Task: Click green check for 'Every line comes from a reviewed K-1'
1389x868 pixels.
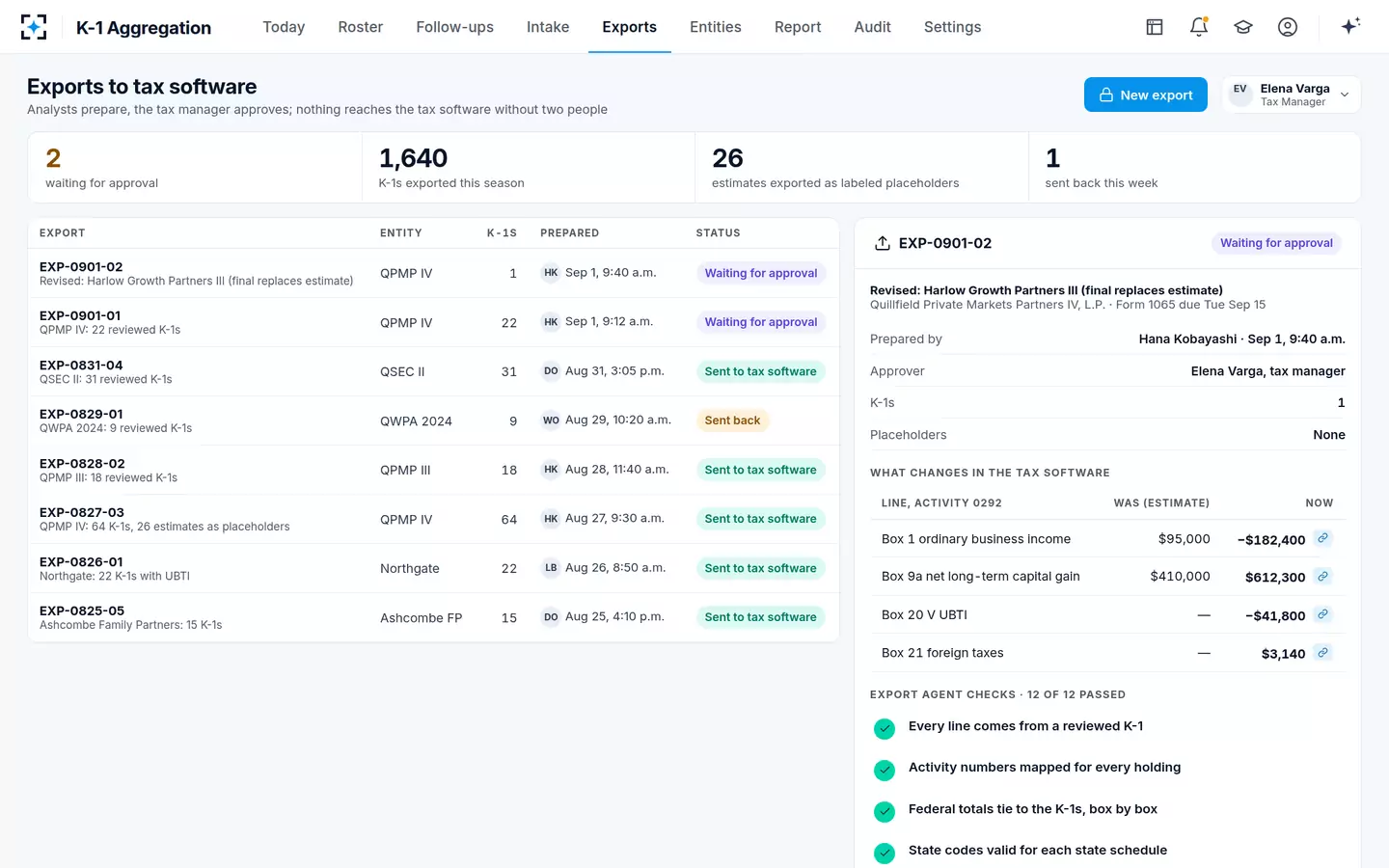Action: (885, 729)
